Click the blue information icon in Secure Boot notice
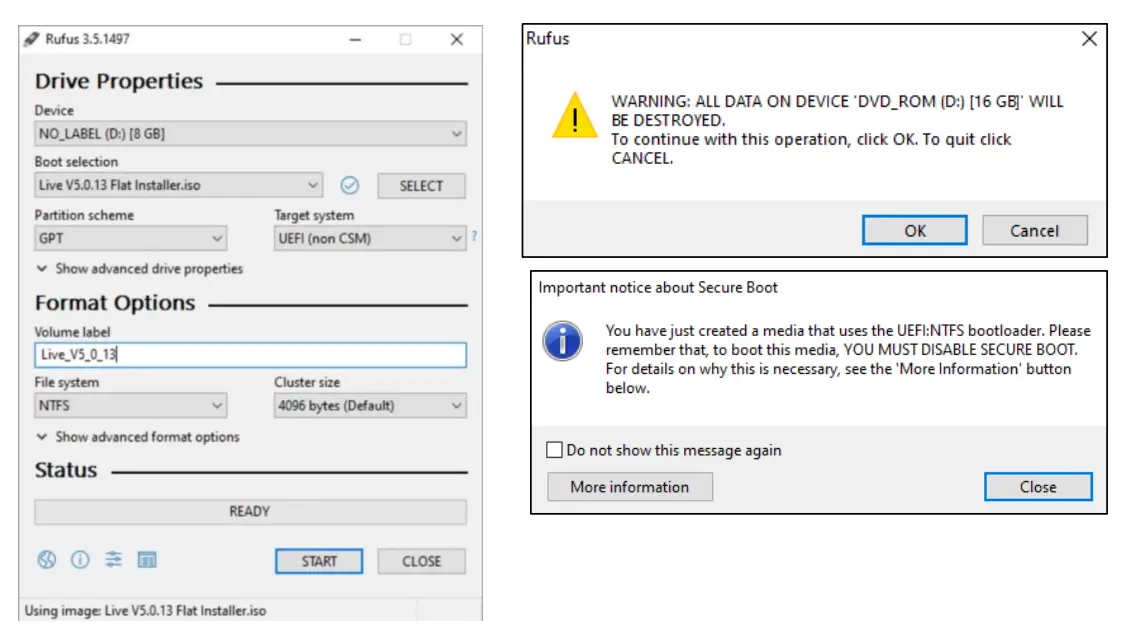The width and height of the screenshot is (1132, 636). (x=562, y=341)
